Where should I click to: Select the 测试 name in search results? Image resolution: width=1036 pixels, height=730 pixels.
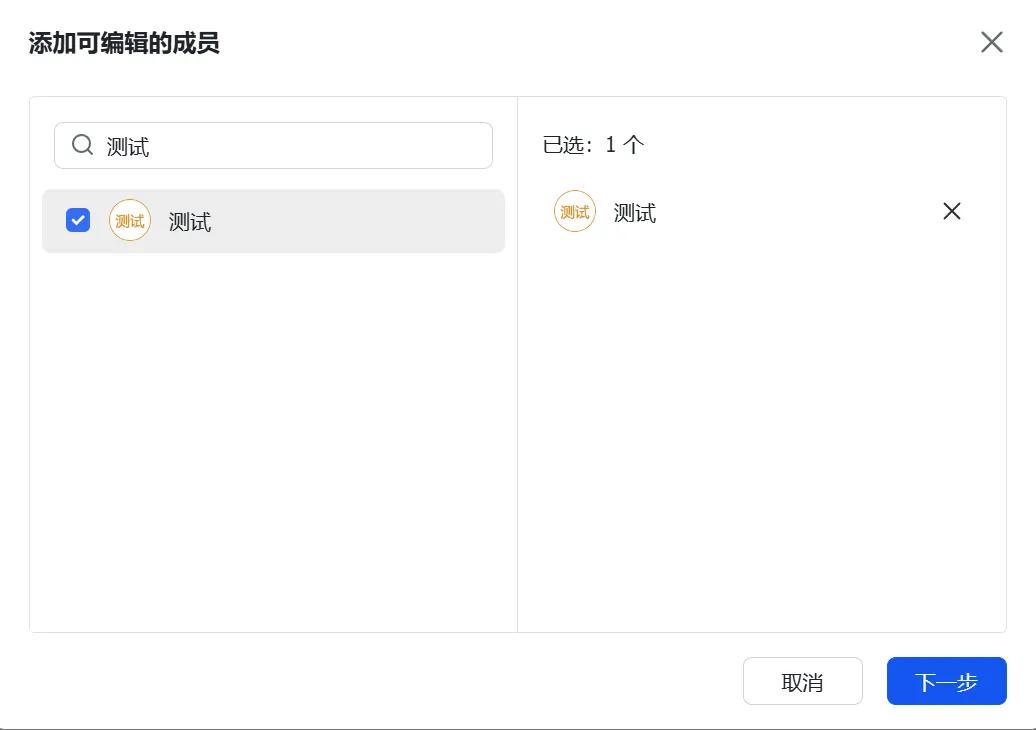(190, 222)
